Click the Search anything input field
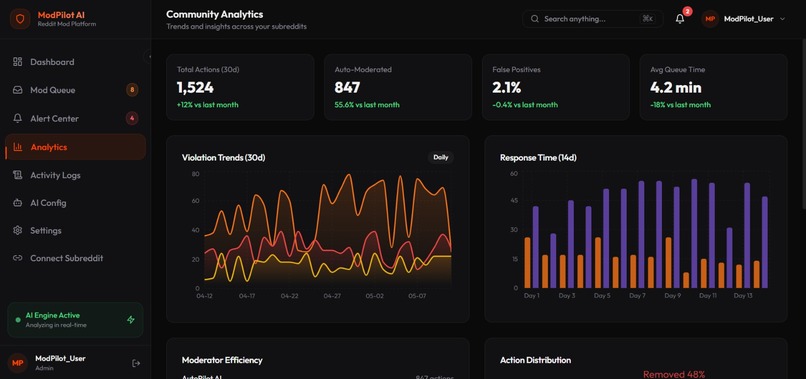806x379 pixels. click(593, 19)
